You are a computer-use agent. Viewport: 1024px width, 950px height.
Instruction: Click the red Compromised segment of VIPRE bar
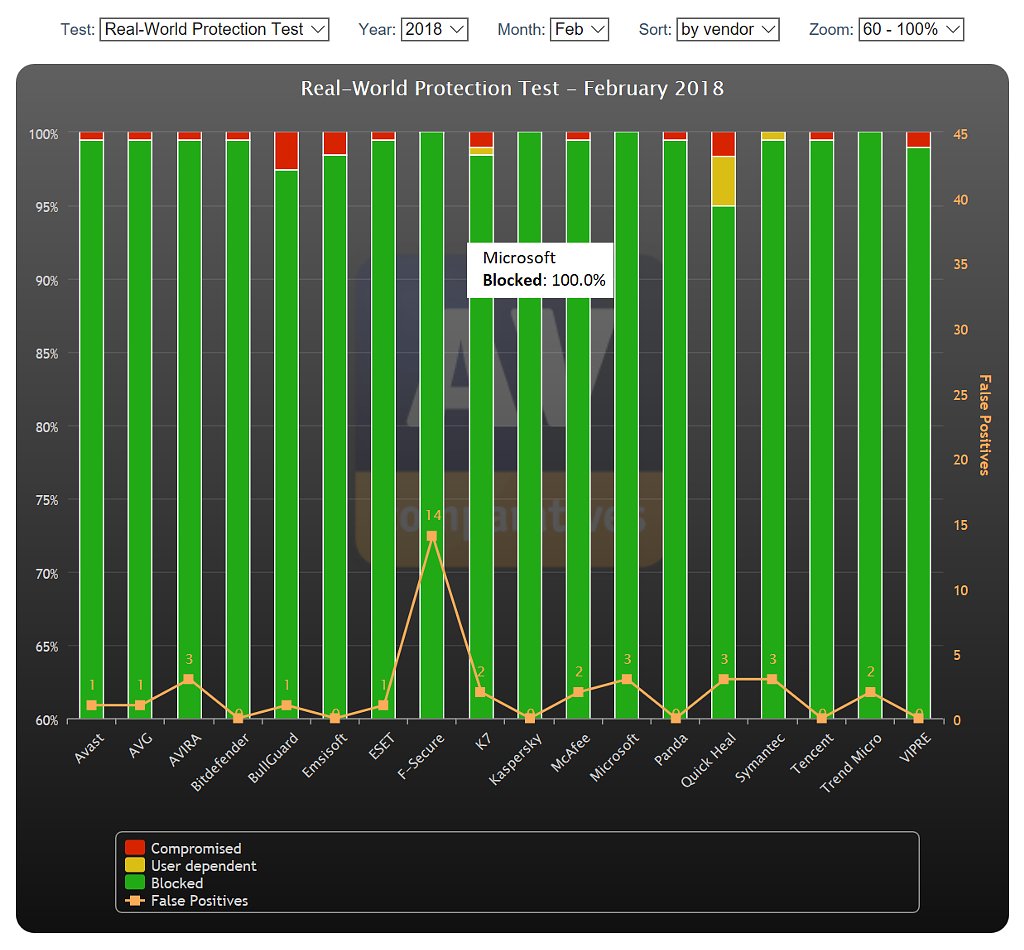coord(918,140)
